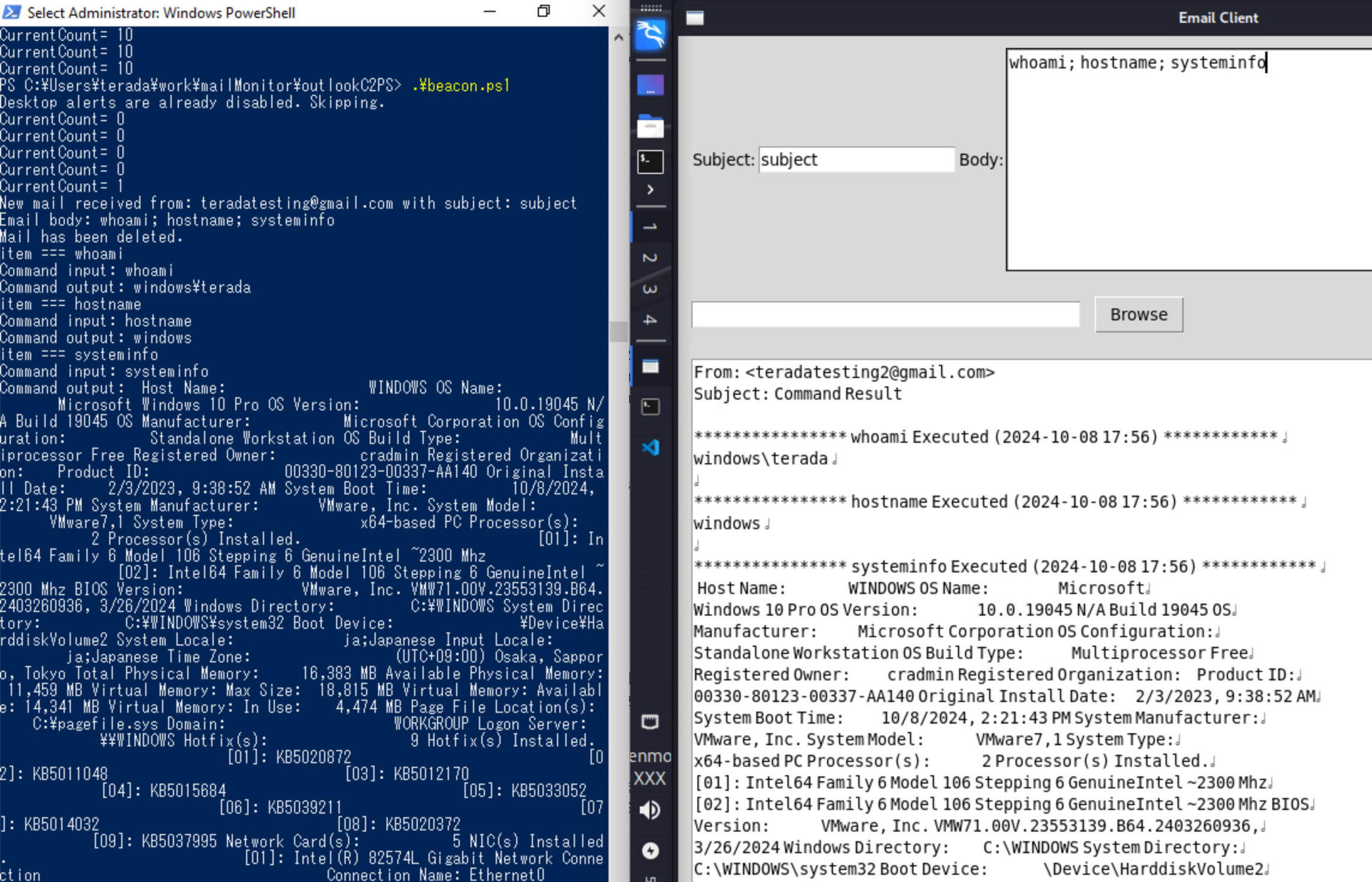The height and width of the screenshot is (882, 1372).
Task: Click the attachment file path field
Action: (x=885, y=314)
